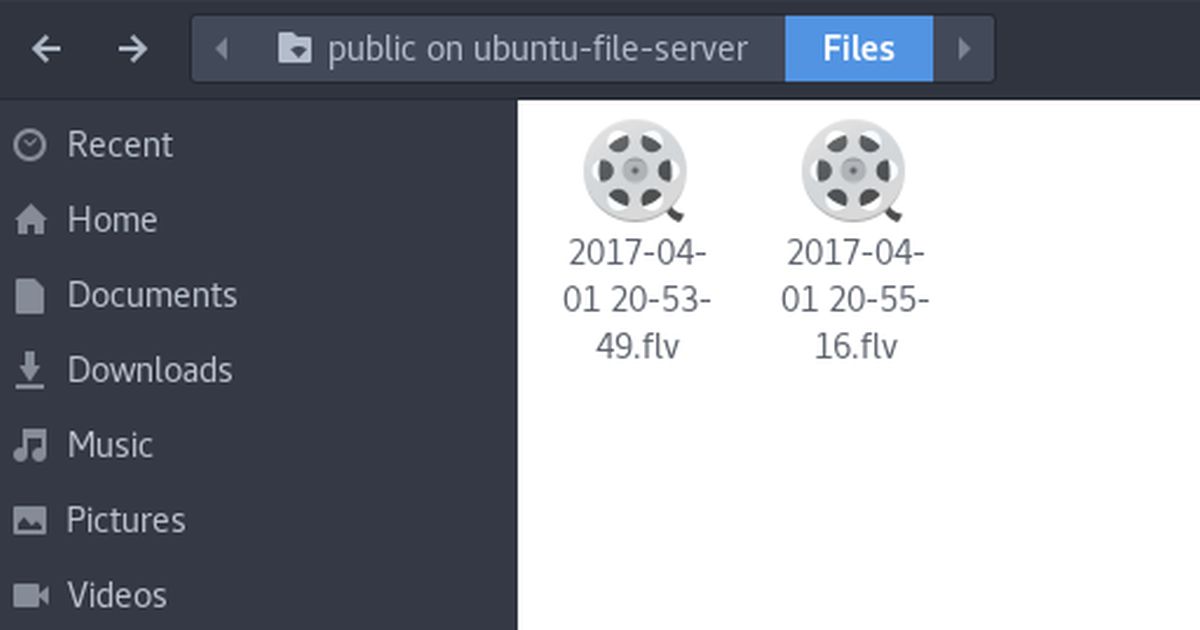Click the Recent clock icon

30,145
